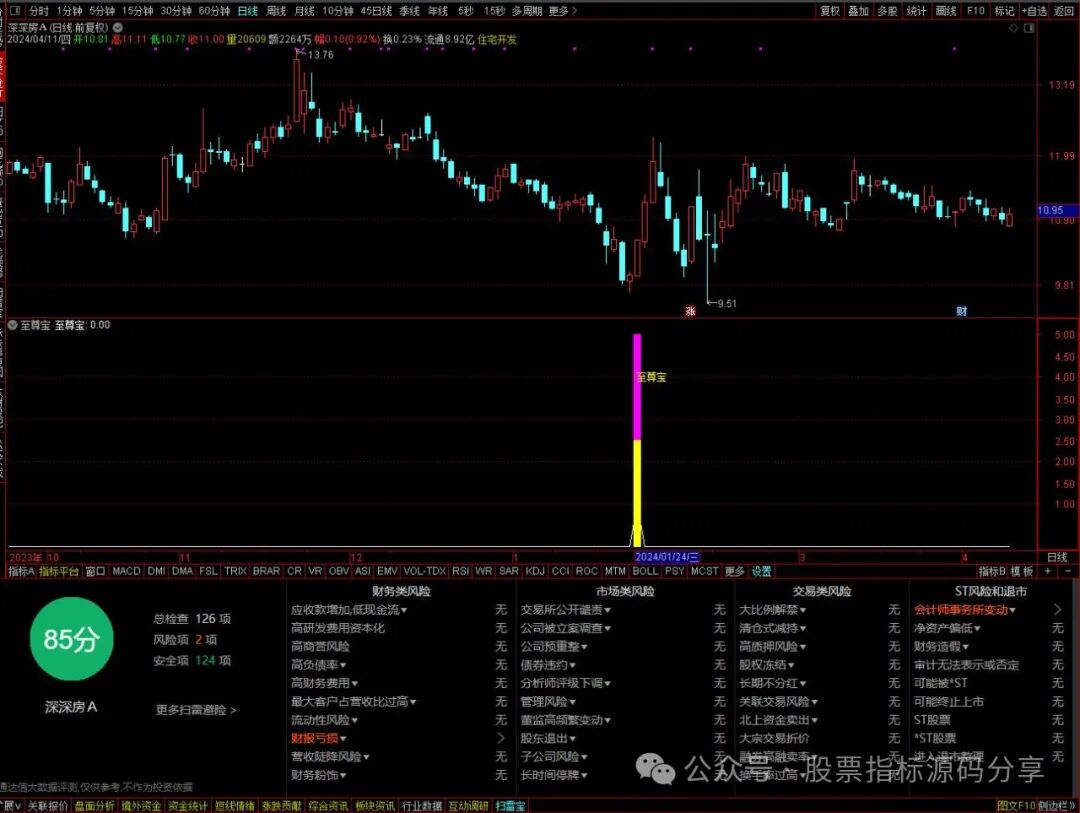The height and width of the screenshot is (813, 1080).
Task: Select the BOLL indicator
Action: pos(645,571)
